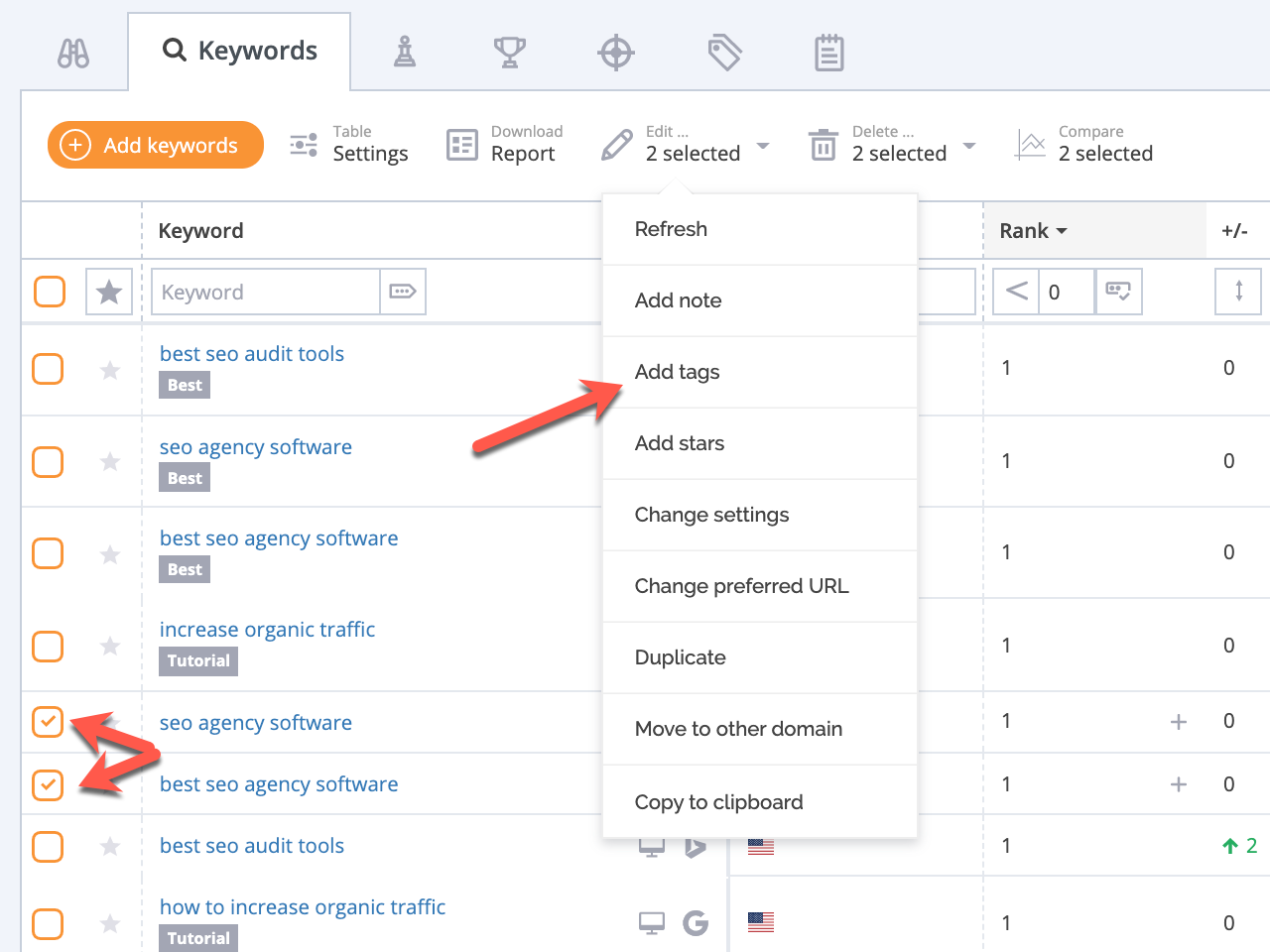
Task: Open the binoculars overview tab
Action: click(x=73, y=53)
